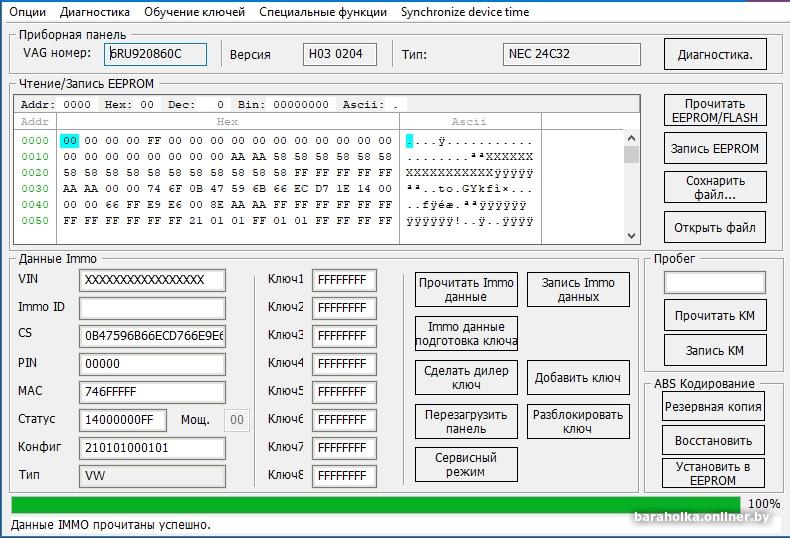790x538 pixels.
Task: Click the Диагностика. button
Action: (x=715, y=54)
